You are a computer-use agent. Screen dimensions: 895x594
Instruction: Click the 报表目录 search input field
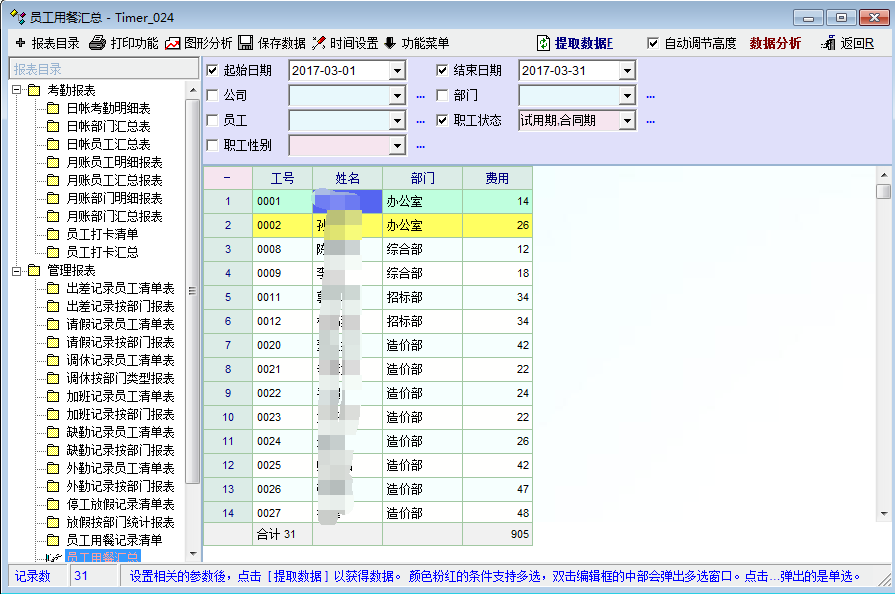point(98,69)
